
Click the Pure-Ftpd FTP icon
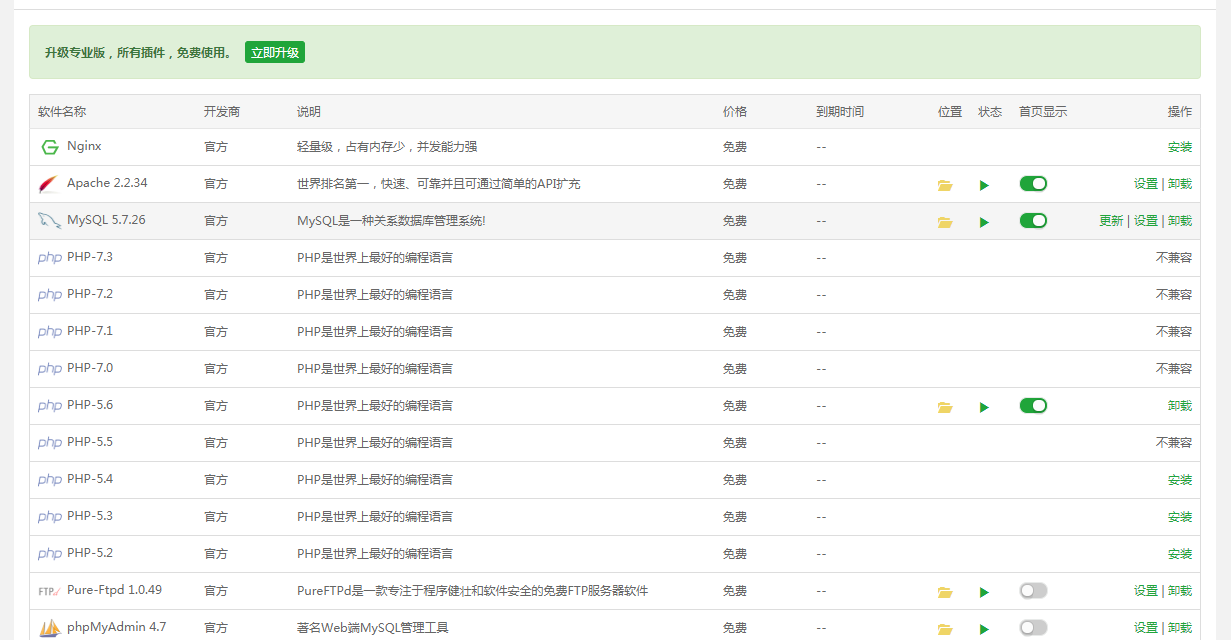click(50, 591)
